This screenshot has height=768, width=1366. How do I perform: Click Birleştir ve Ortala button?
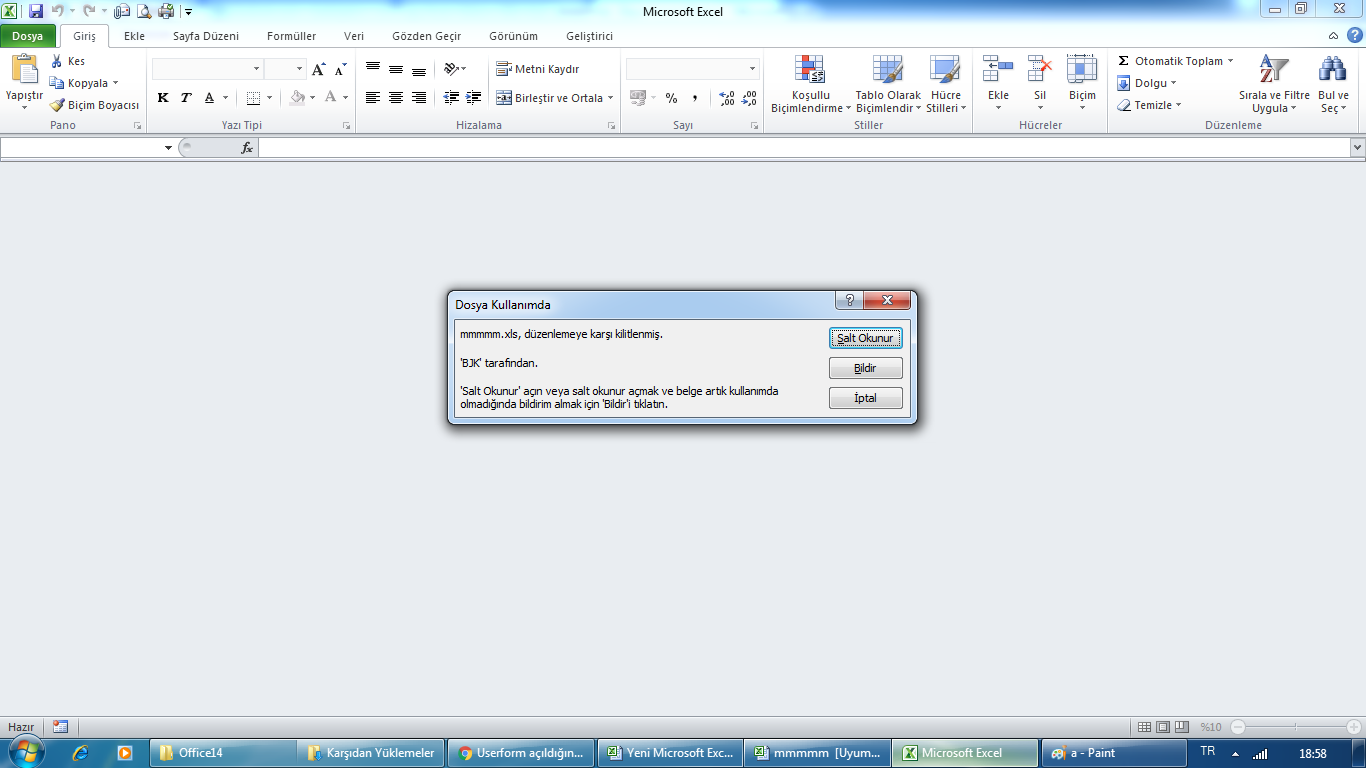[x=555, y=98]
